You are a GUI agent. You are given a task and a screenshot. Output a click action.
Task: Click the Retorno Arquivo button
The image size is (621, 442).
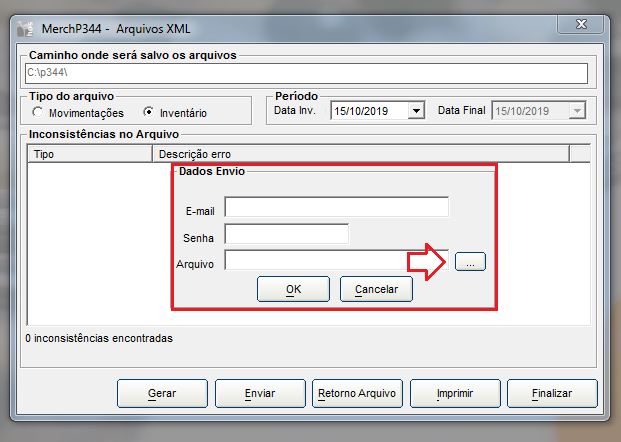tap(357, 394)
